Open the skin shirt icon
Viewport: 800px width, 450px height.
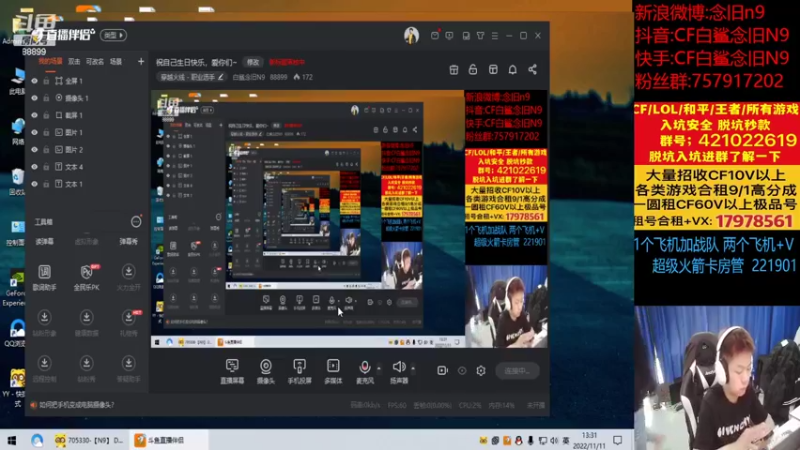pyautogui.click(x=480, y=36)
